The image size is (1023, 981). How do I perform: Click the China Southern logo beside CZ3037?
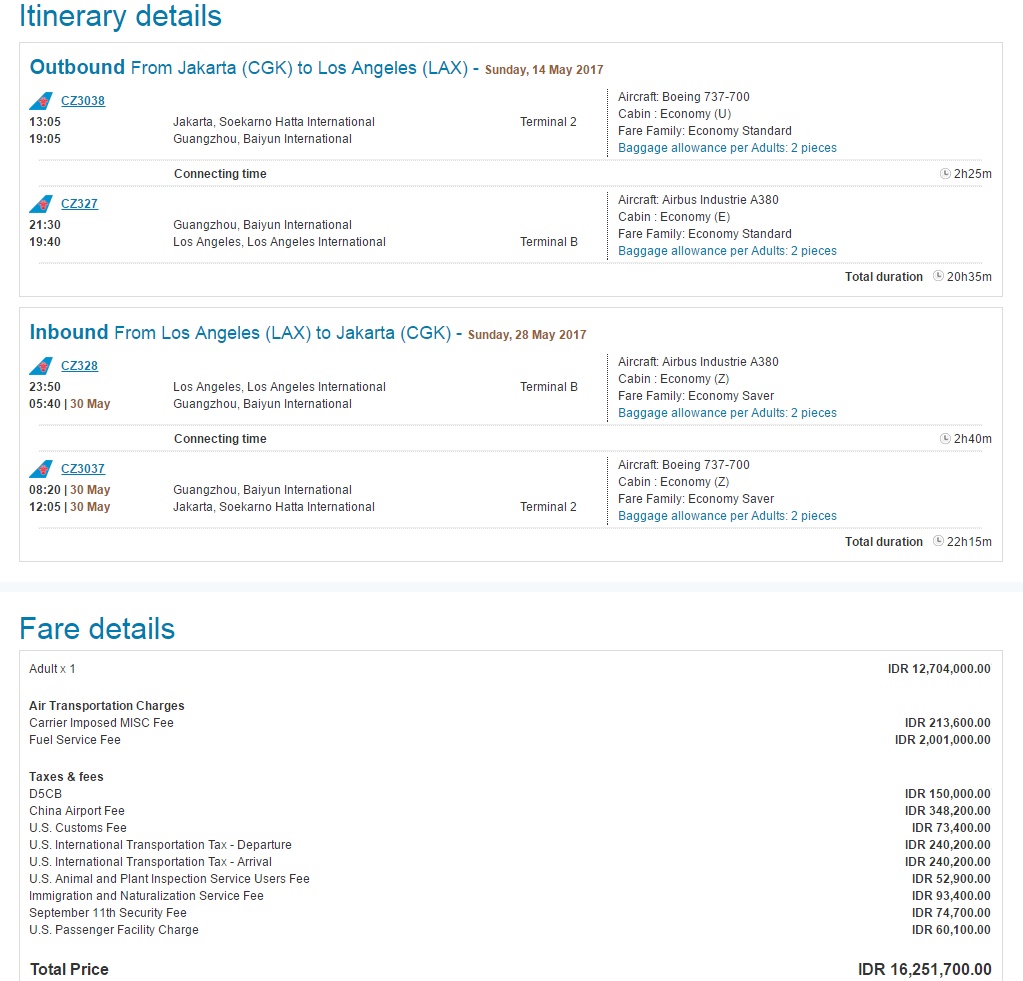pyautogui.click(x=41, y=469)
